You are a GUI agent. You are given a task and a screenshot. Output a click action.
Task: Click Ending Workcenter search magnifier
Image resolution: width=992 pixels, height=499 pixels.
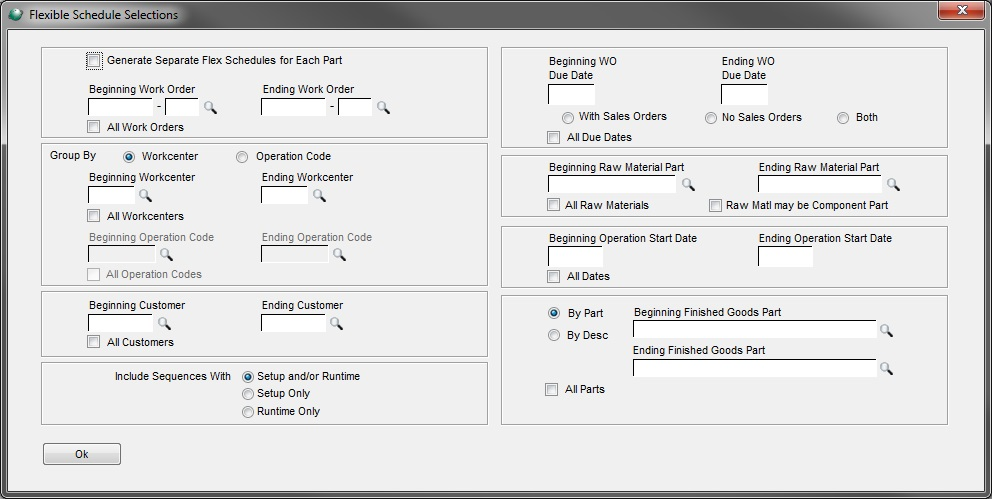319,195
